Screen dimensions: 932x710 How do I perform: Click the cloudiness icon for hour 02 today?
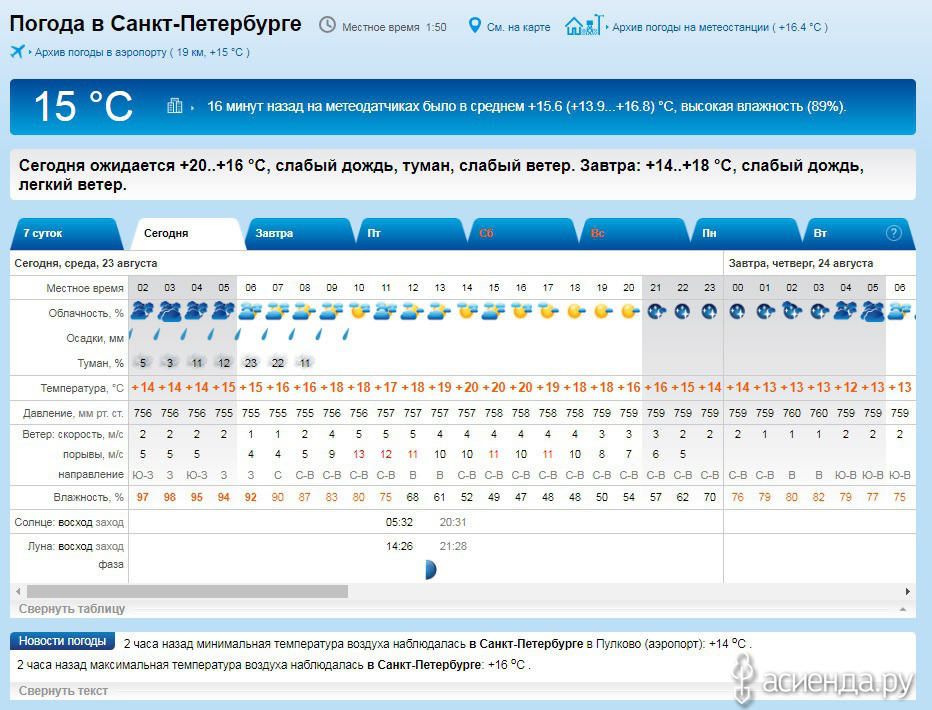click(x=143, y=311)
